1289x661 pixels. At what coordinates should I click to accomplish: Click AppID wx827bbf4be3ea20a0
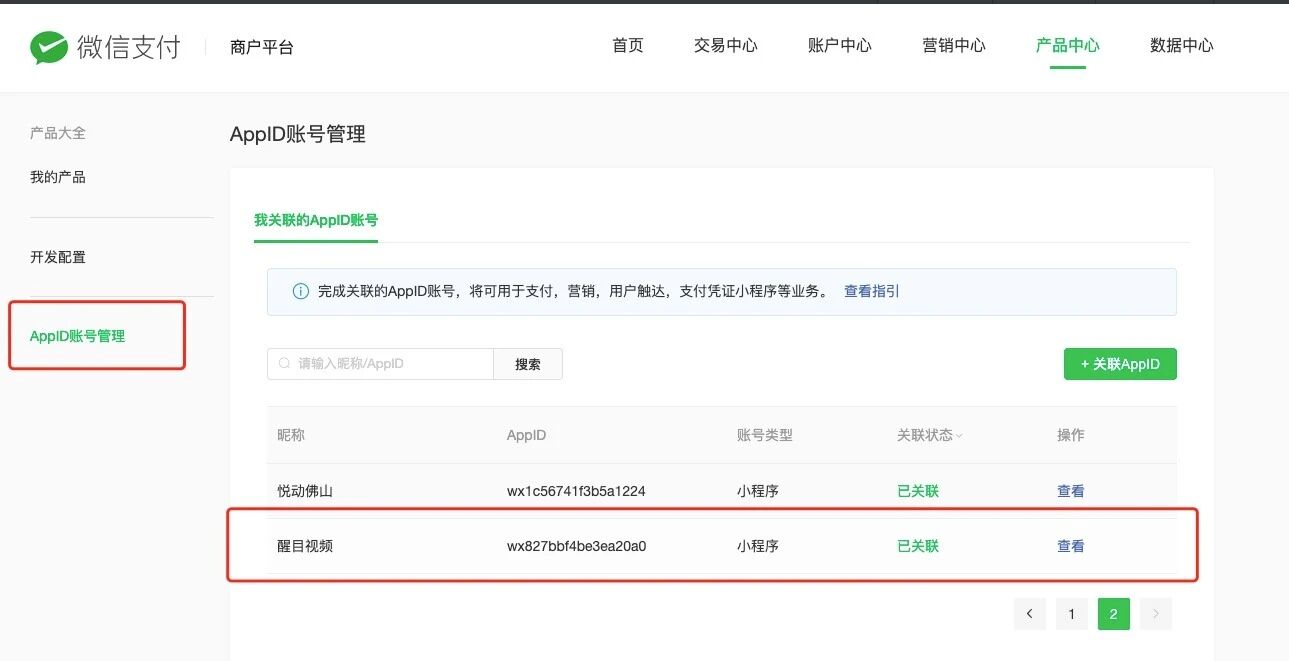pyautogui.click(x=577, y=546)
